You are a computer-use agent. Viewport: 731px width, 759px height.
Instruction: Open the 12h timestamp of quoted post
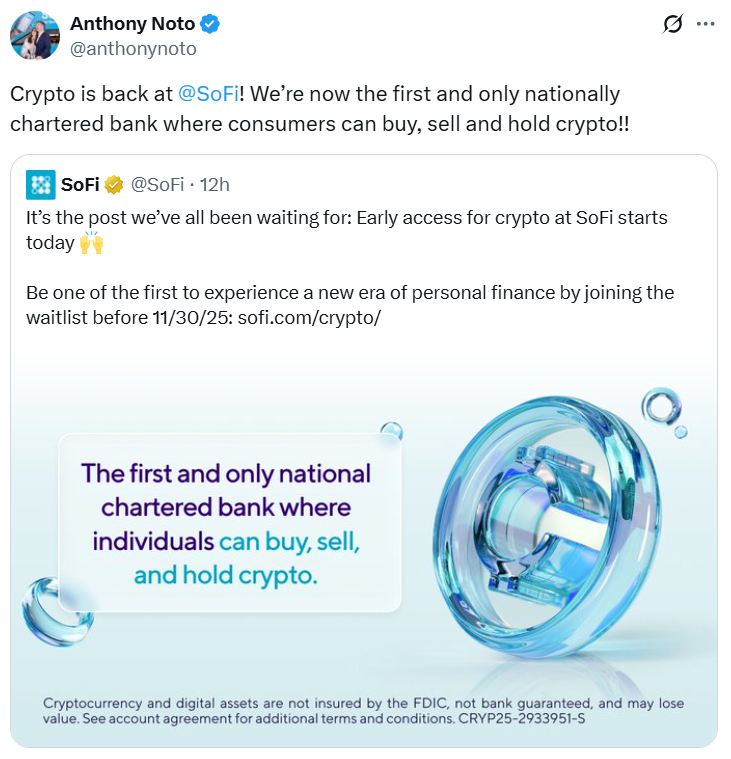(214, 184)
